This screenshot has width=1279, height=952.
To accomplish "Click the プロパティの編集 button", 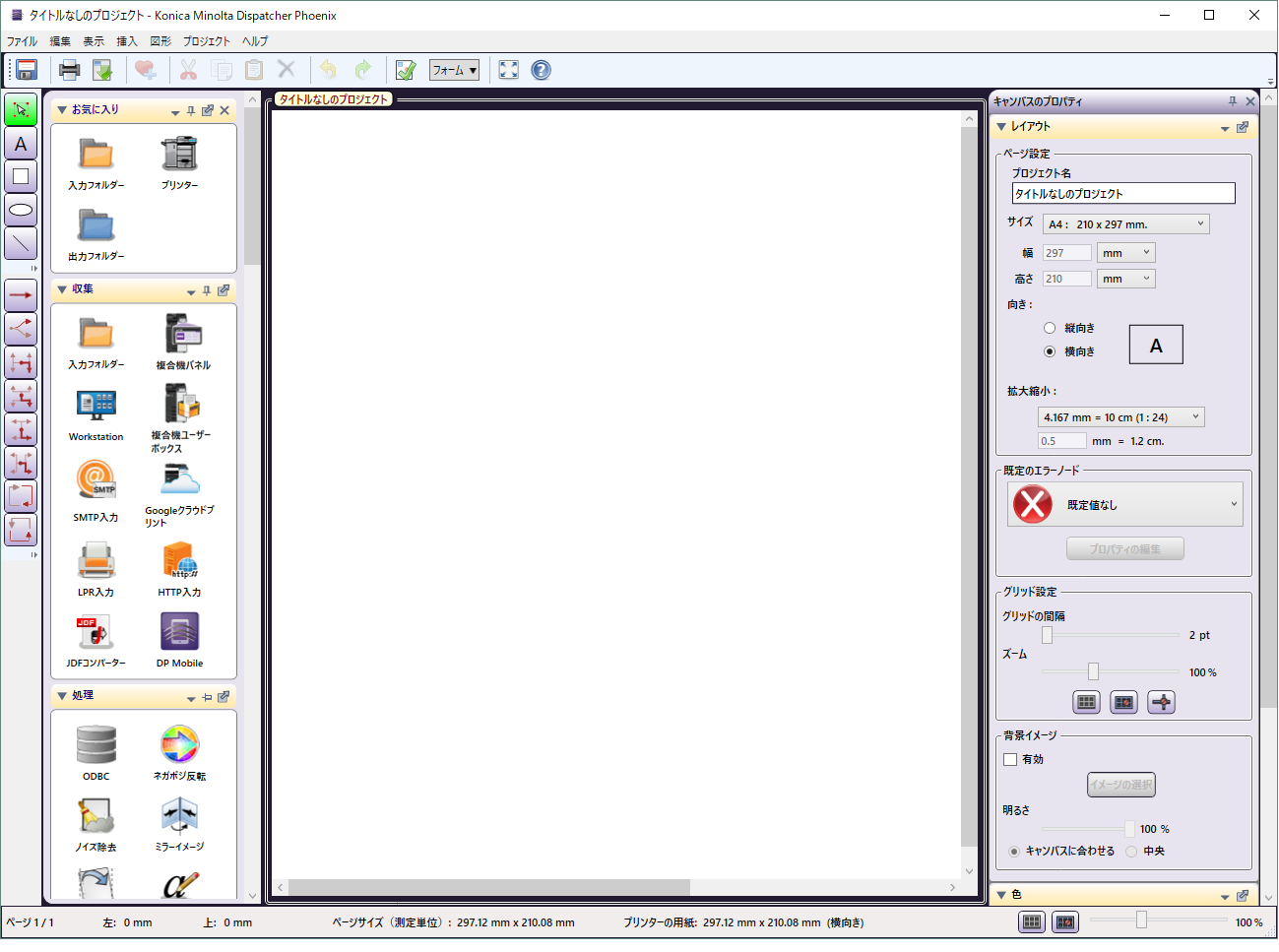I will [x=1125, y=549].
